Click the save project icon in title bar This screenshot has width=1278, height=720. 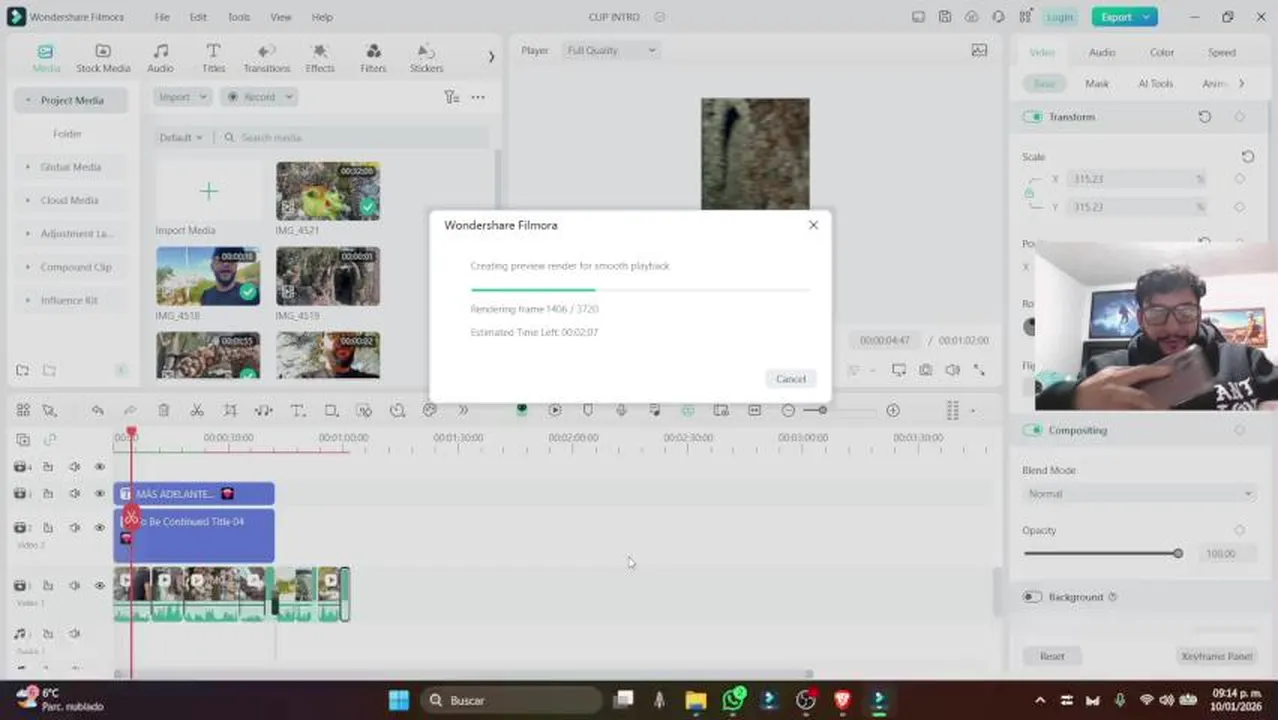point(945,17)
